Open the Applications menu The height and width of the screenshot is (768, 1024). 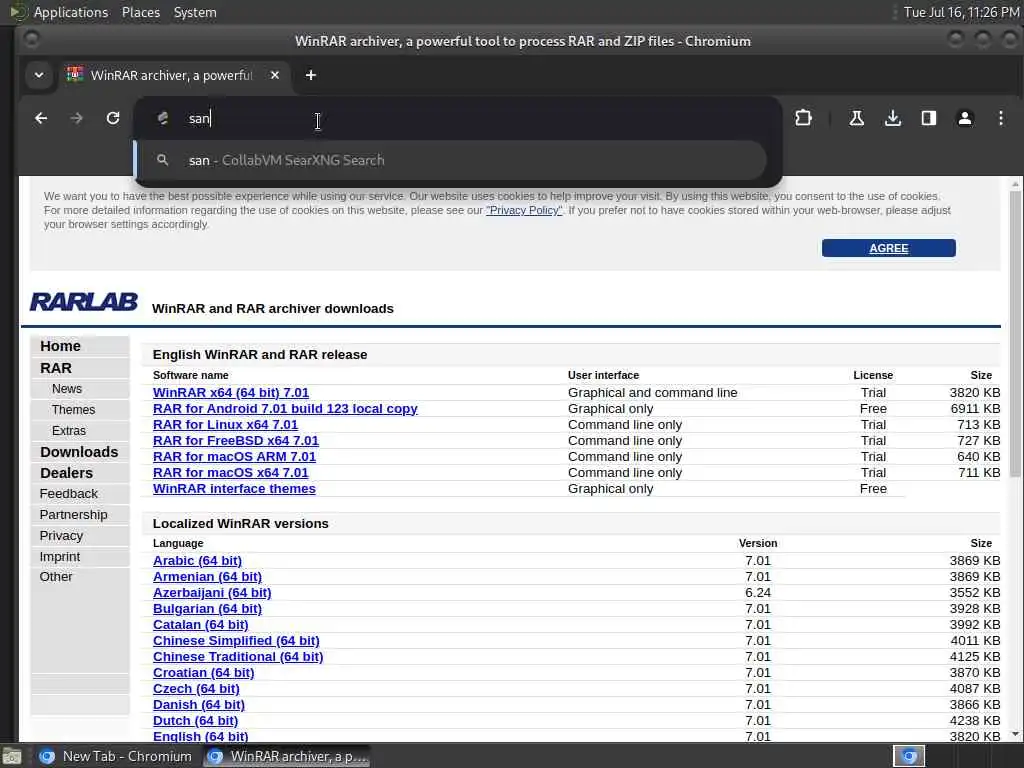pos(71,12)
